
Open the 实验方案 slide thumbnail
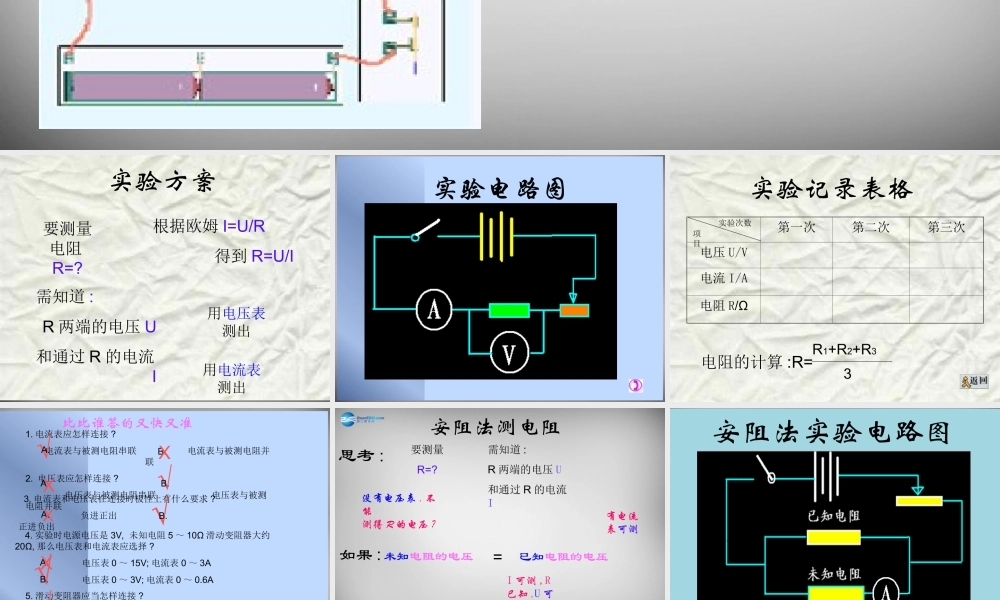[165, 277]
